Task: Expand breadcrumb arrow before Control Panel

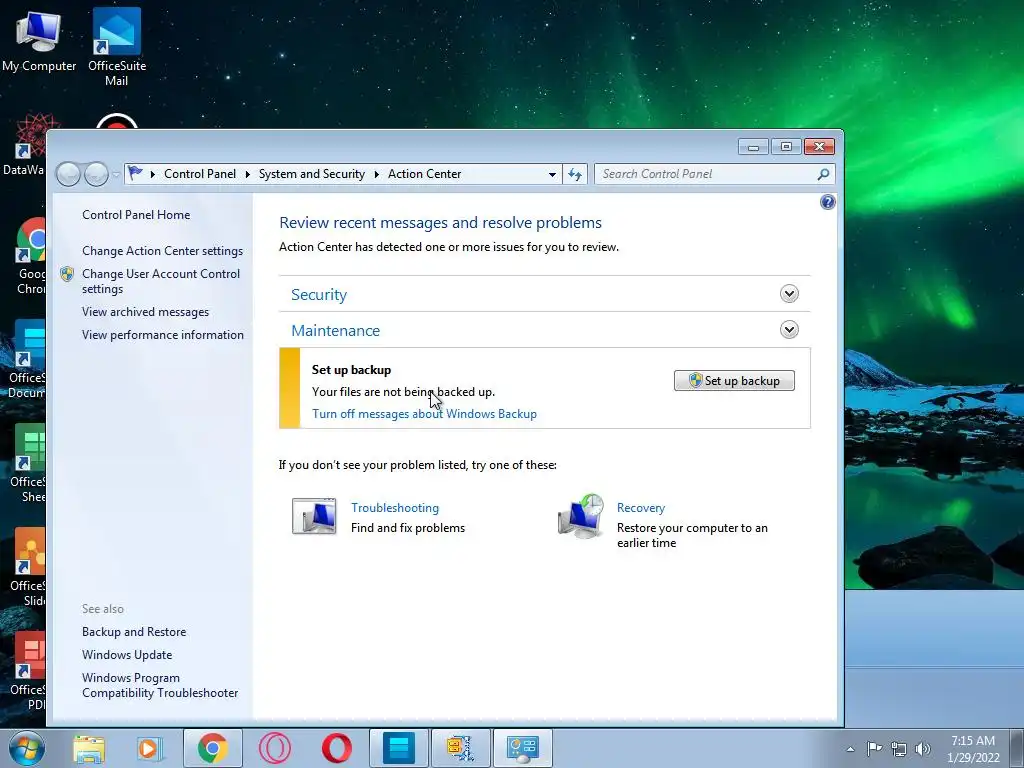Action: [x=153, y=174]
